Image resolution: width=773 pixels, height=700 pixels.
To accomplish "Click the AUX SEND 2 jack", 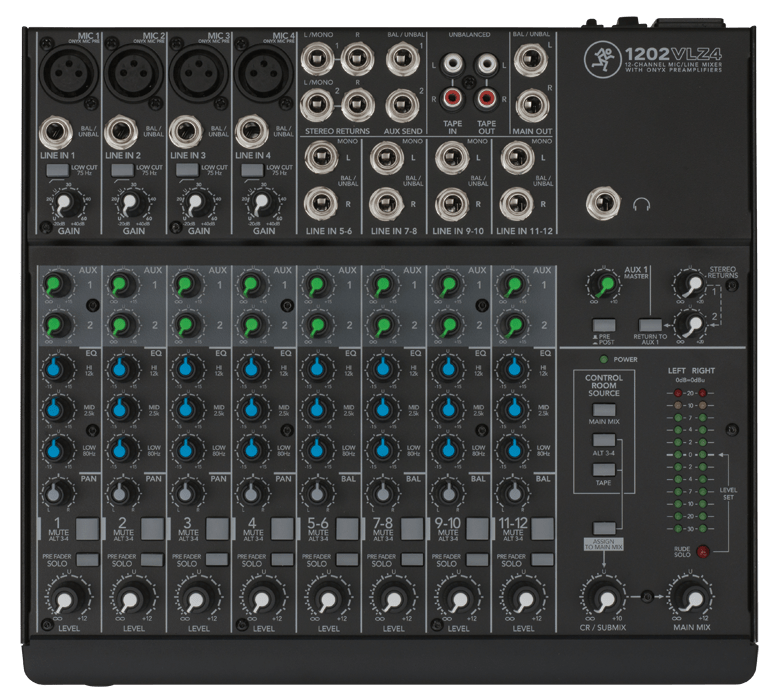I will coord(402,105).
